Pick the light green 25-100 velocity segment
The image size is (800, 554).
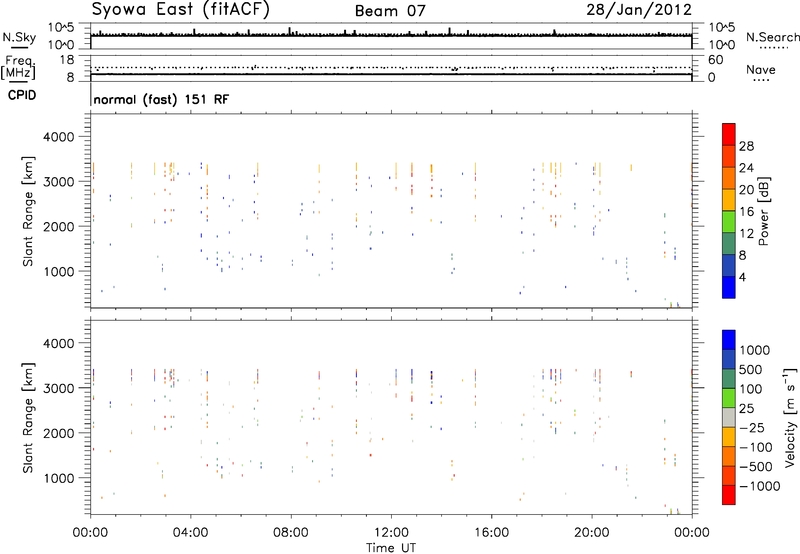point(729,399)
